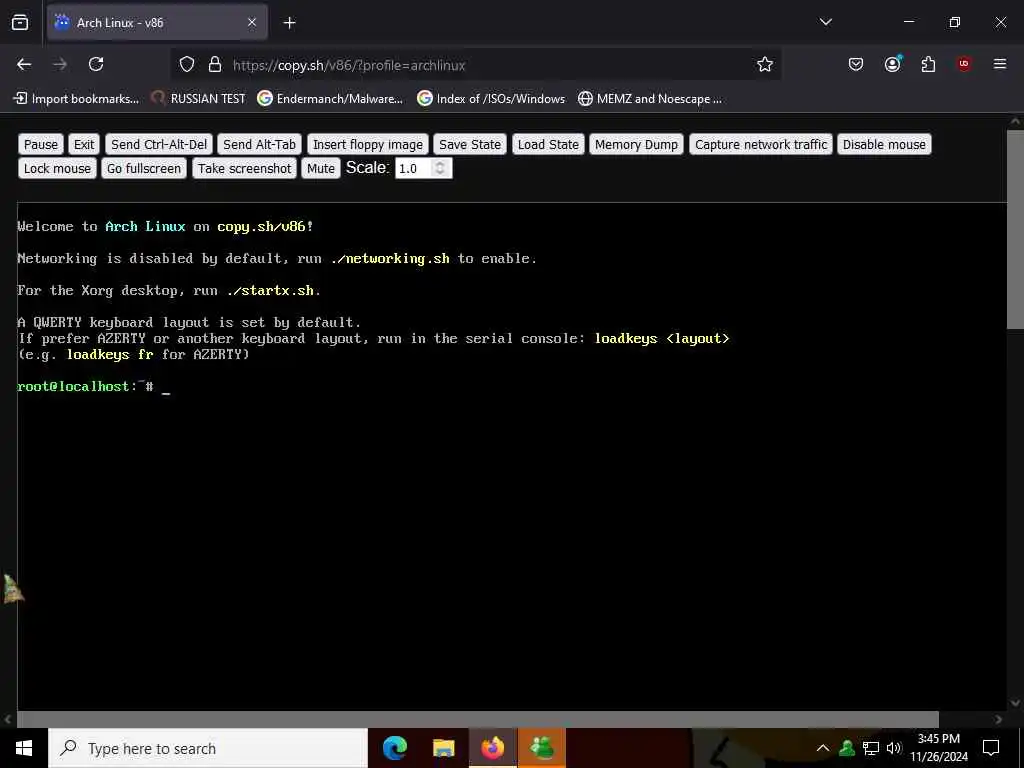
Task: Close the Arch Linux - v86 tab
Action: tap(252, 23)
